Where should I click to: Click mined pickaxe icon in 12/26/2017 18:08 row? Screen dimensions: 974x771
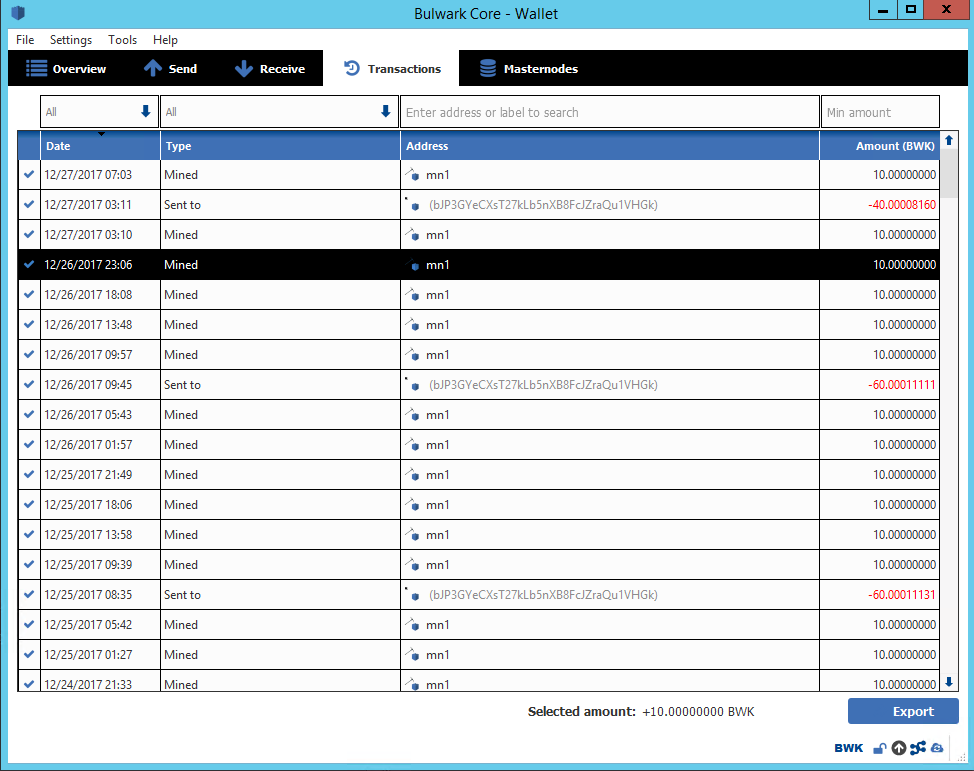pos(412,294)
